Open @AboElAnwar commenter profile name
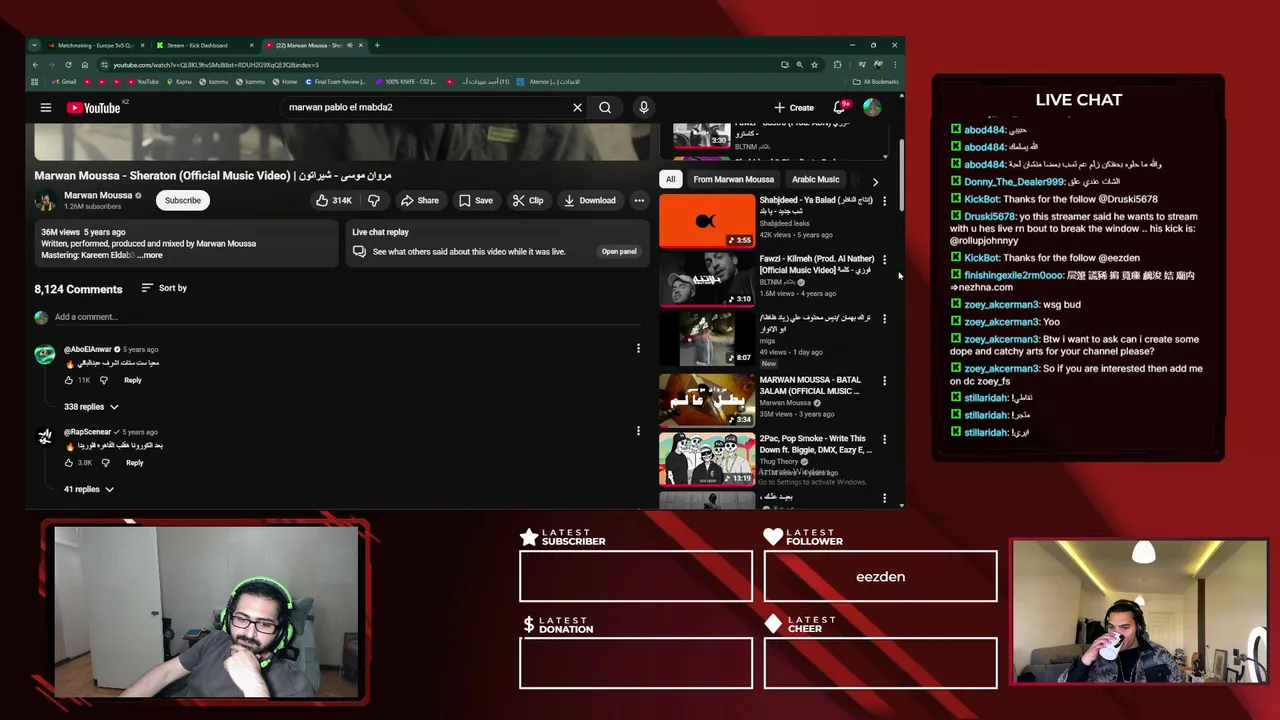 click(88, 349)
